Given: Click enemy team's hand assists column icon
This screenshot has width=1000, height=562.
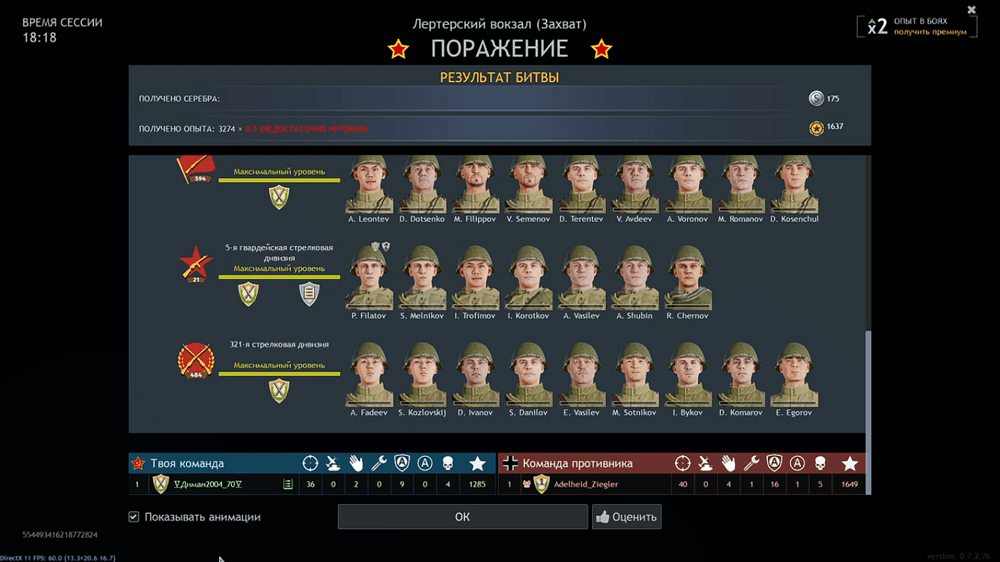Looking at the screenshot, I should tap(728, 463).
